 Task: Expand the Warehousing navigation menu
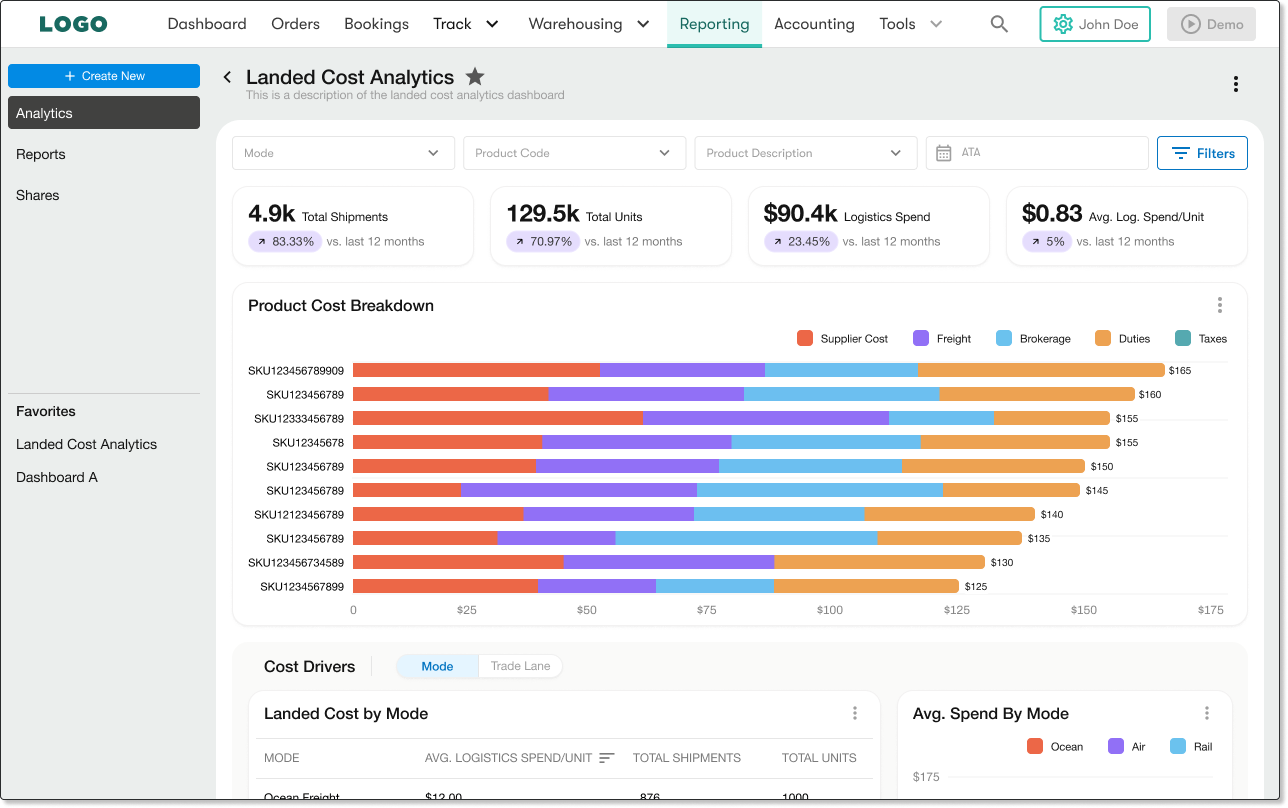(588, 23)
